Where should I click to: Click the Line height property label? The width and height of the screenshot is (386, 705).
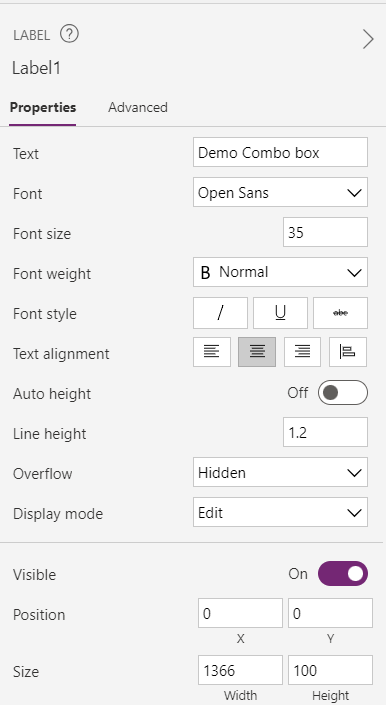pyautogui.click(x=49, y=434)
